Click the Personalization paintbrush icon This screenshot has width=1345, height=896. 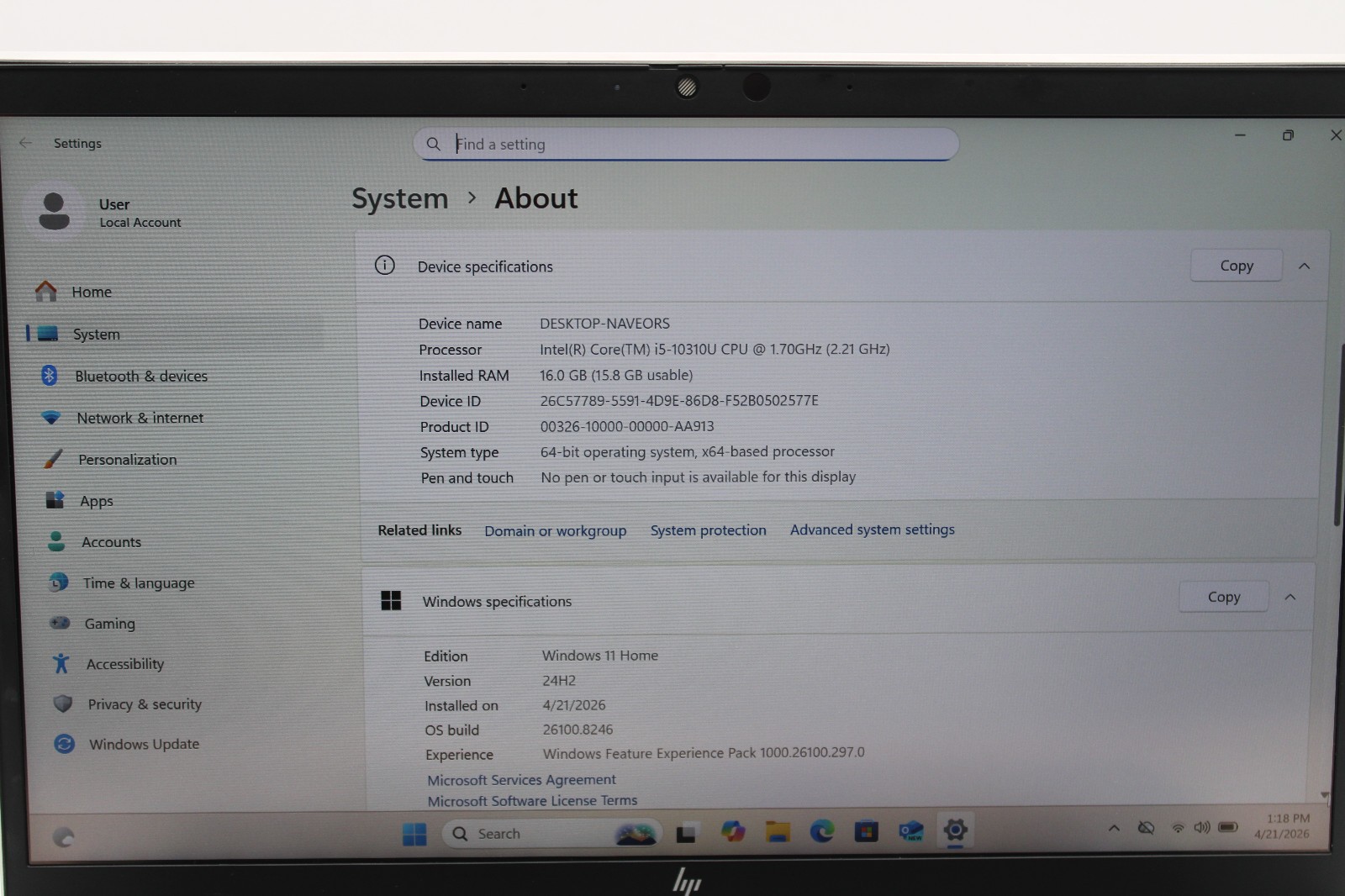click(53, 459)
